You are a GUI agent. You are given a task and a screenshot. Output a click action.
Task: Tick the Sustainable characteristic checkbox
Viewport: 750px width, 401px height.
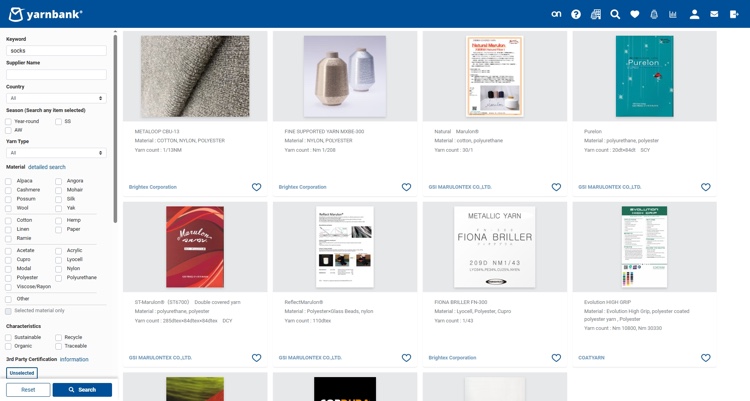tap(9, 338)
